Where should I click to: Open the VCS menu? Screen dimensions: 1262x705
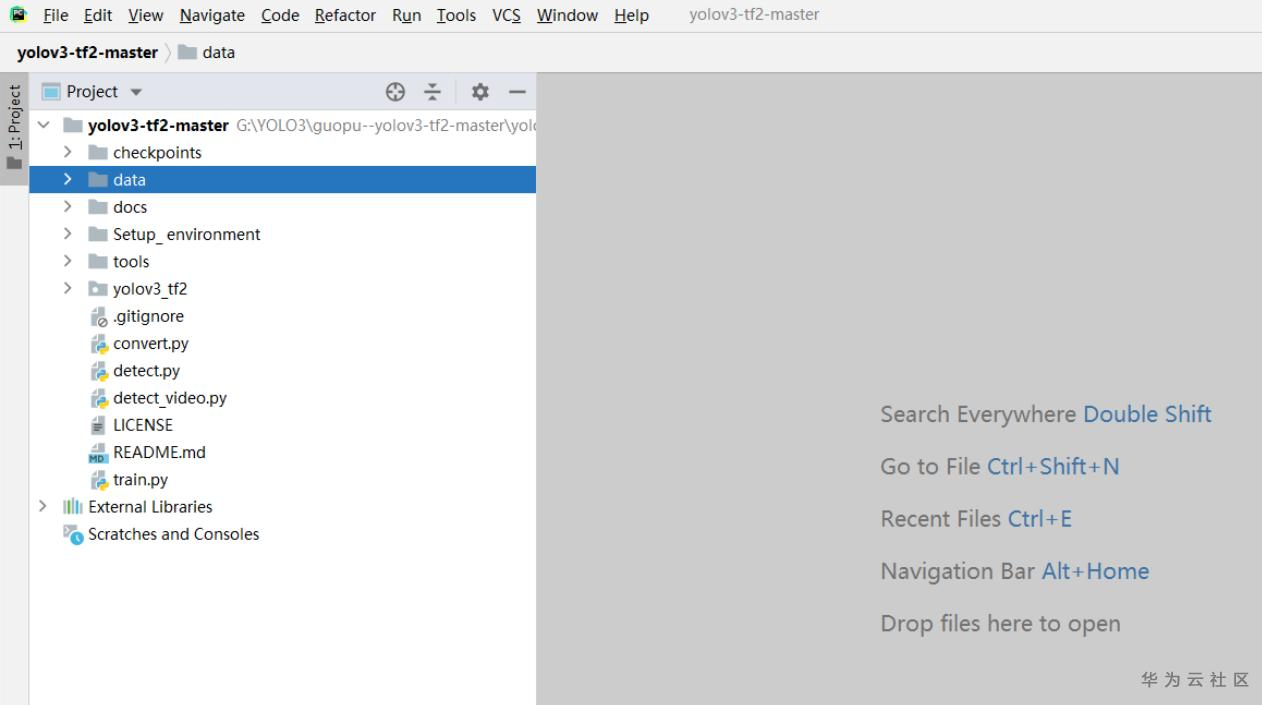(x=506, y=15)
